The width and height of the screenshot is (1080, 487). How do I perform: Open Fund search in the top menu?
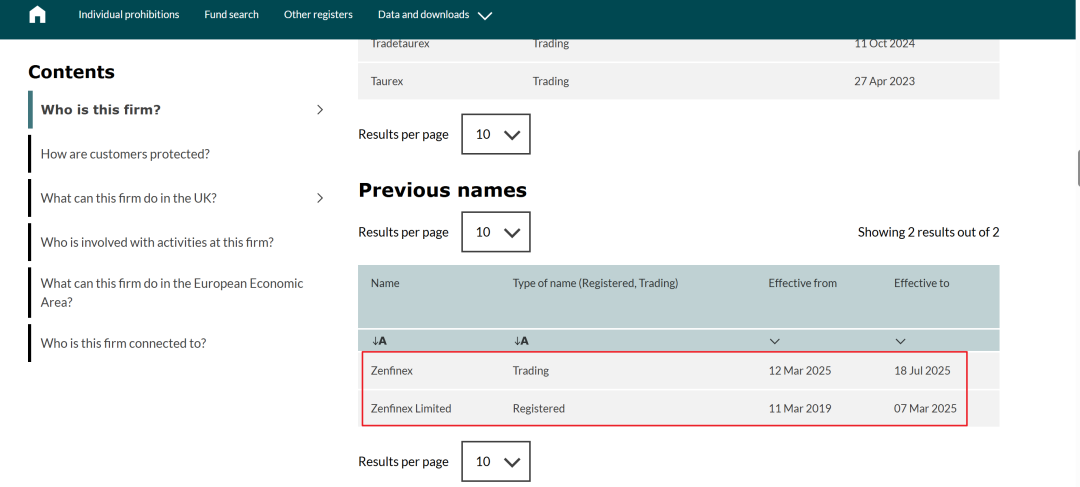tap(231, 15)
